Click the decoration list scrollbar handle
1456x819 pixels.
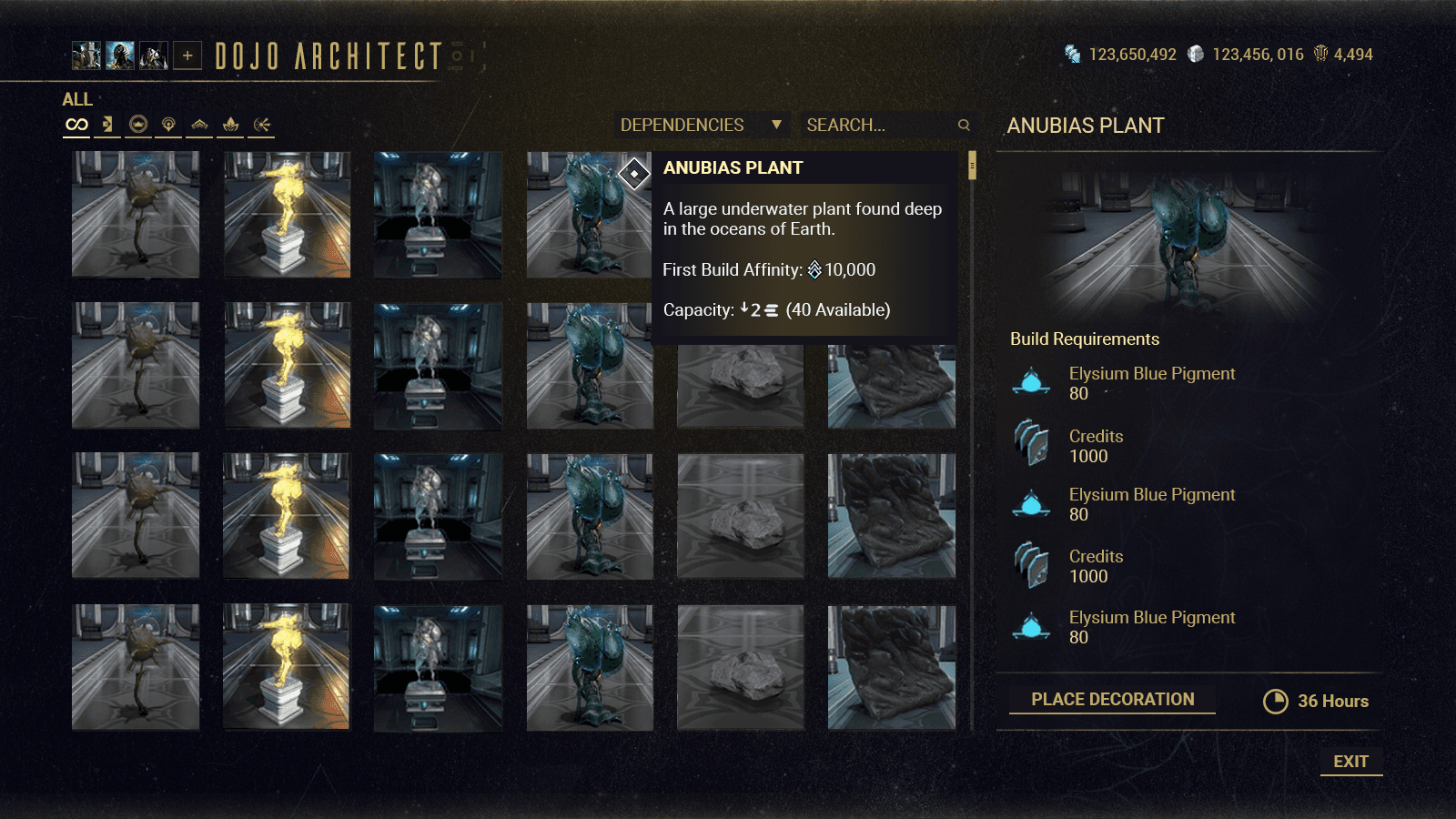tap(972, 166)
